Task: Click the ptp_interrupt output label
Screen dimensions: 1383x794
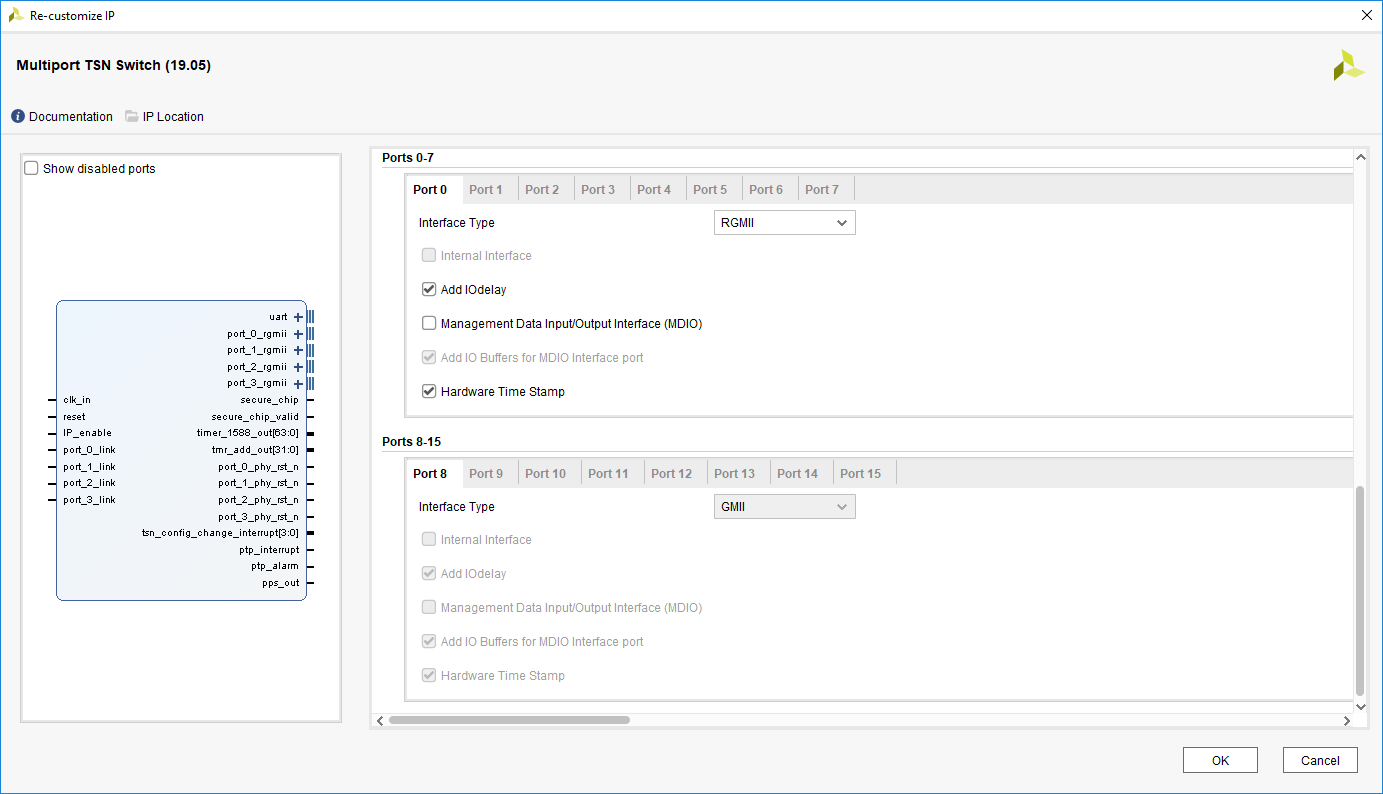Action: tap(269, 550)
